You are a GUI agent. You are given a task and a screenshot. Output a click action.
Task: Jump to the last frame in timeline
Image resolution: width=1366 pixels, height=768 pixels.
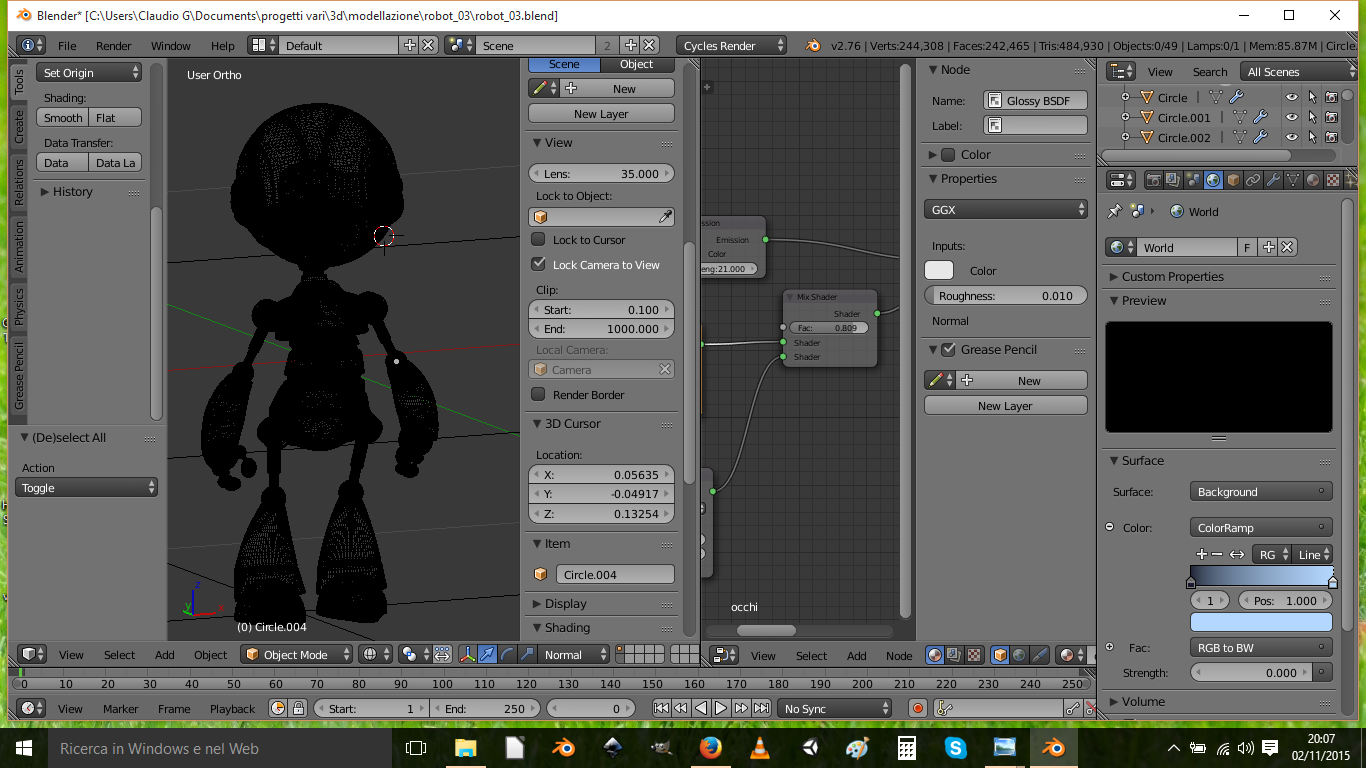(x=762, y=708)
